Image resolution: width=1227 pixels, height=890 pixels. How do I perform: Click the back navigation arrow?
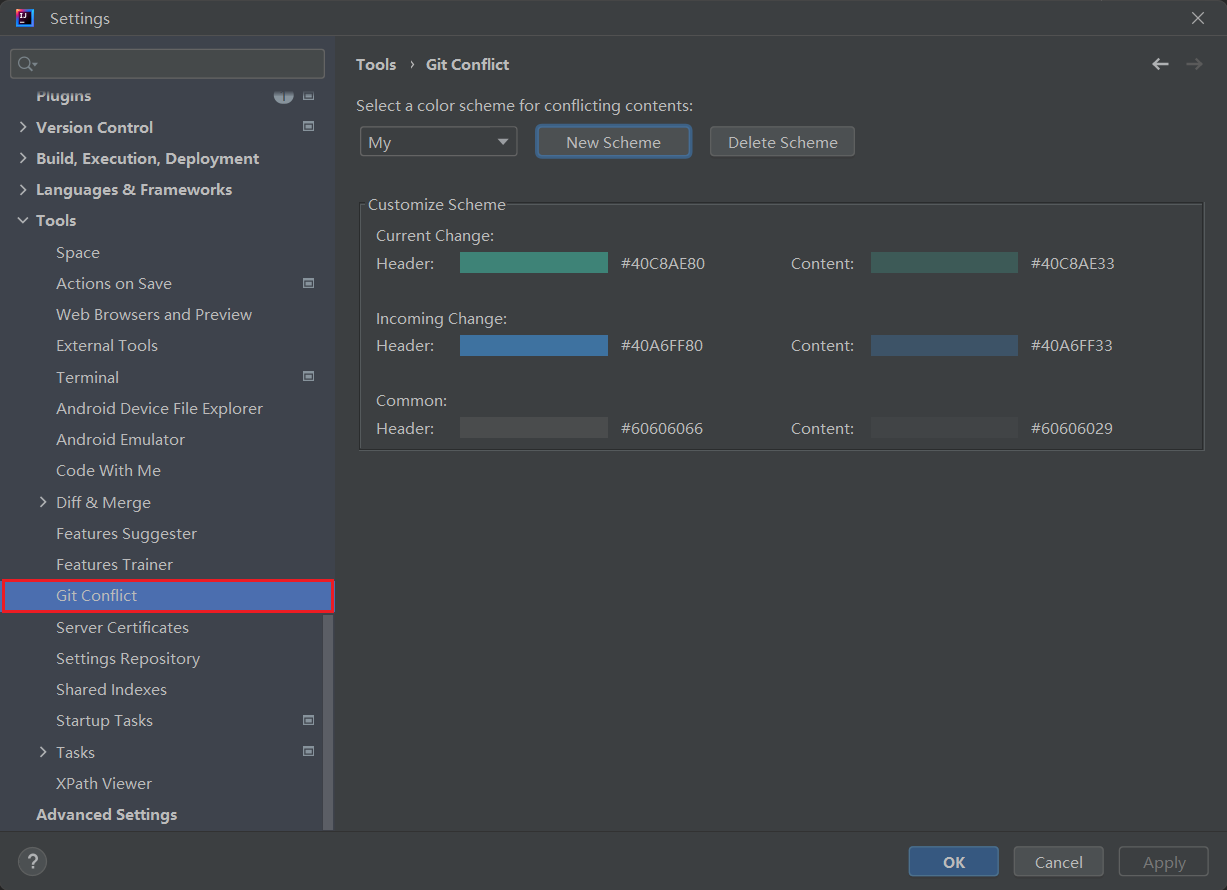click(x=1160, y=64)
